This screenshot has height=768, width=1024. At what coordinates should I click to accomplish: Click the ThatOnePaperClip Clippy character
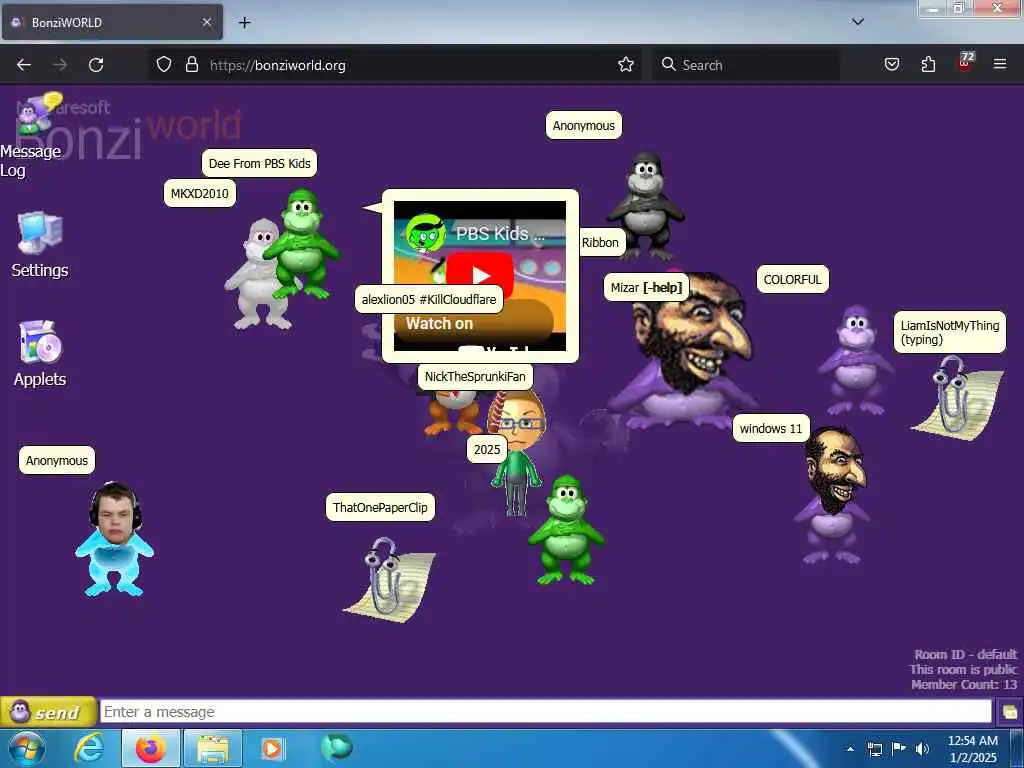coord(391,580)
